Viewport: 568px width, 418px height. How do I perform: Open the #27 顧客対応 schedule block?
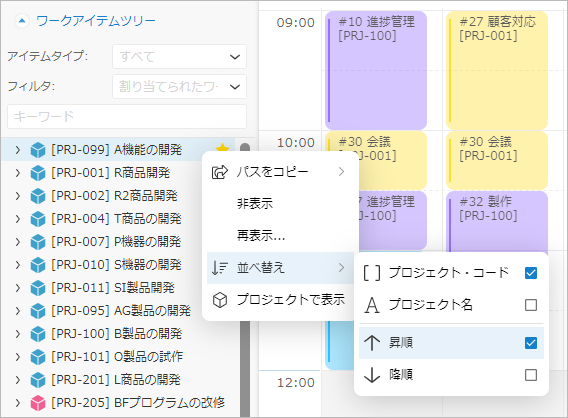[497, 70]
